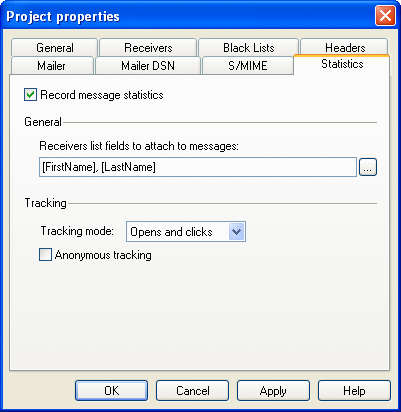Select the Headers tab
Image resolution: width=401 pixels, height=412 pixels.
tap(345, 47)
